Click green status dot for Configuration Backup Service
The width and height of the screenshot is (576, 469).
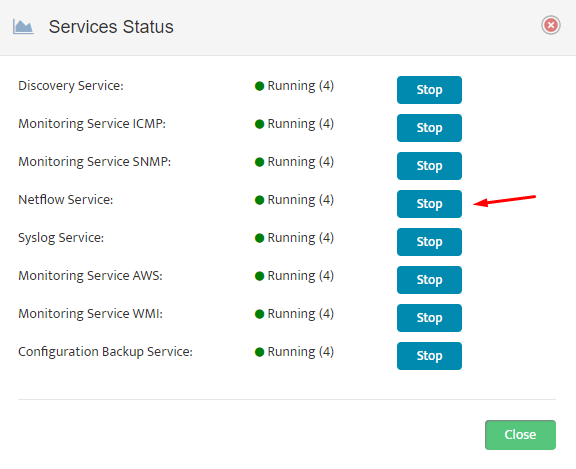tap(259, 352)
